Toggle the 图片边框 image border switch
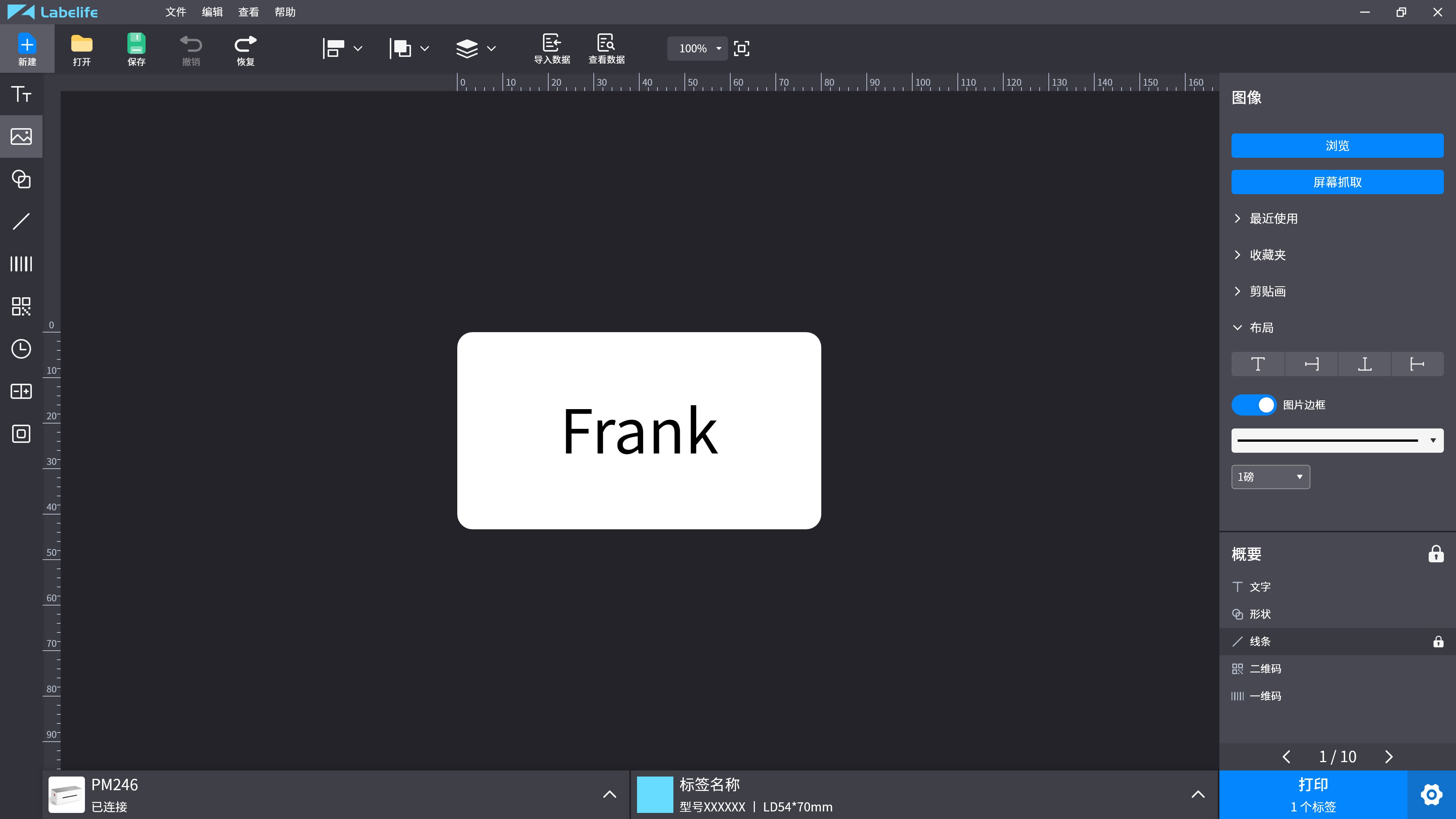1456x819 pixels. tap(1253, 405)
